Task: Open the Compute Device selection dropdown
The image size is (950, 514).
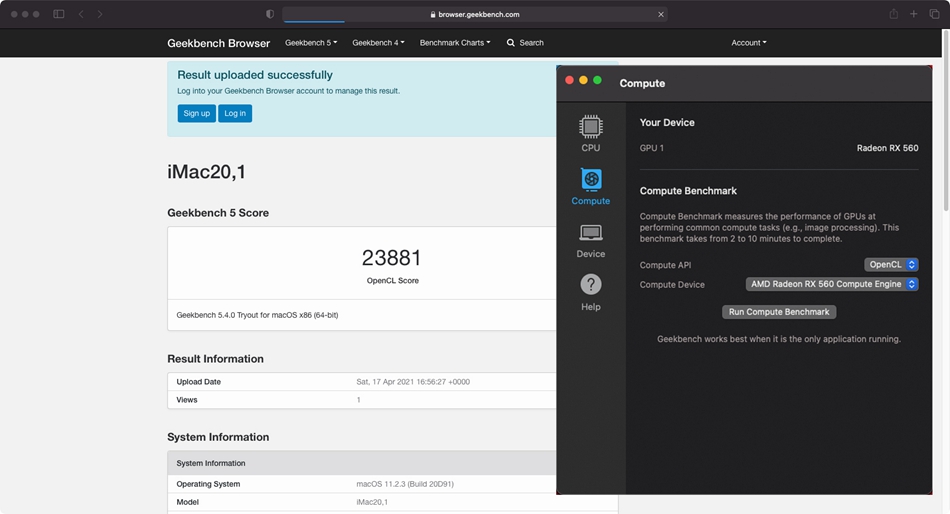Action: point(832,284)
